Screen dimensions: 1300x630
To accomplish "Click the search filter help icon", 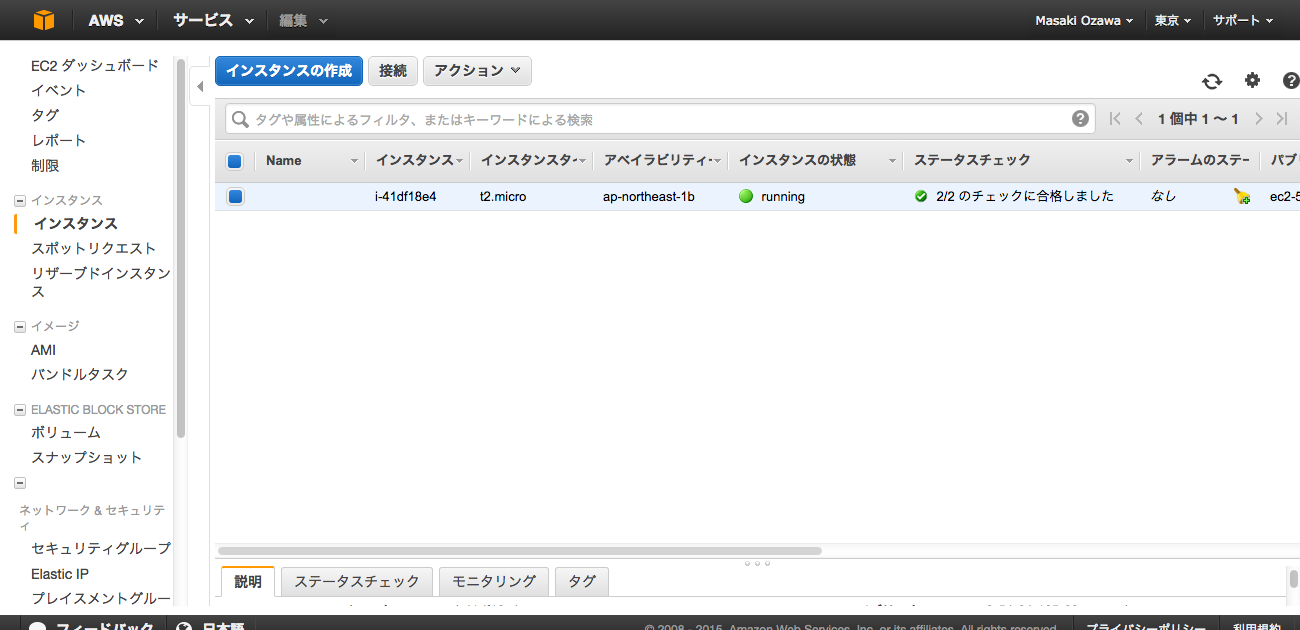I will coord(1080,119).
